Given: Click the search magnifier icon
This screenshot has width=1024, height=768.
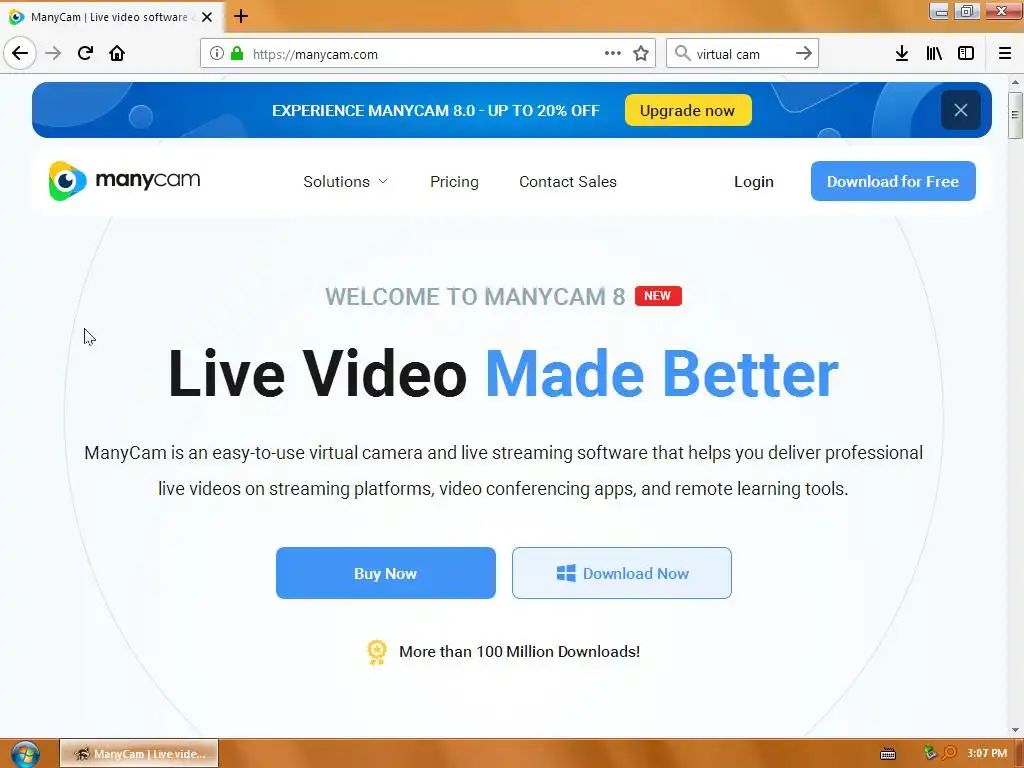Looking at the screenshot, I should click(x=682, y=54).
